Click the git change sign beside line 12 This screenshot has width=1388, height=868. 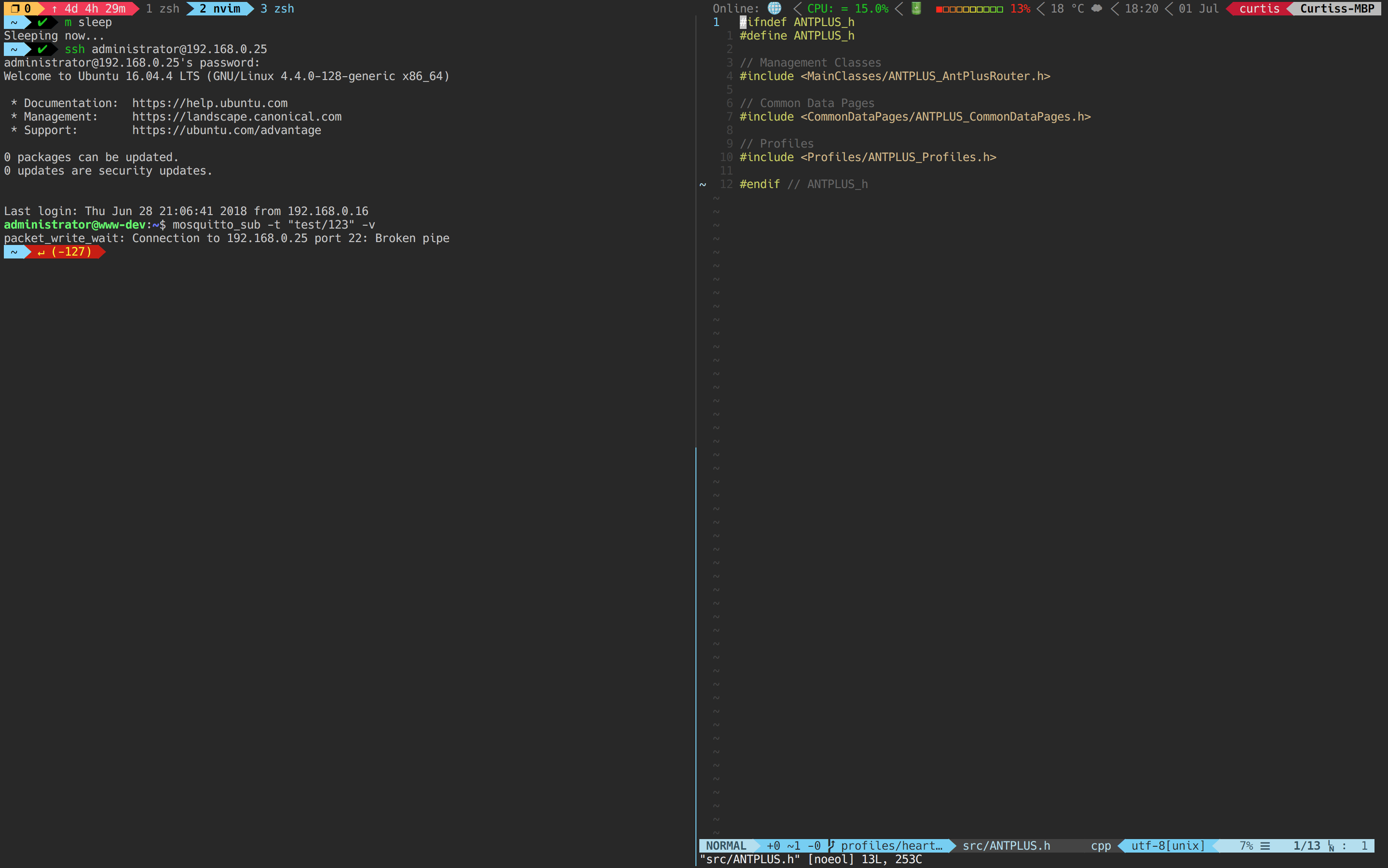click(703, 184)
